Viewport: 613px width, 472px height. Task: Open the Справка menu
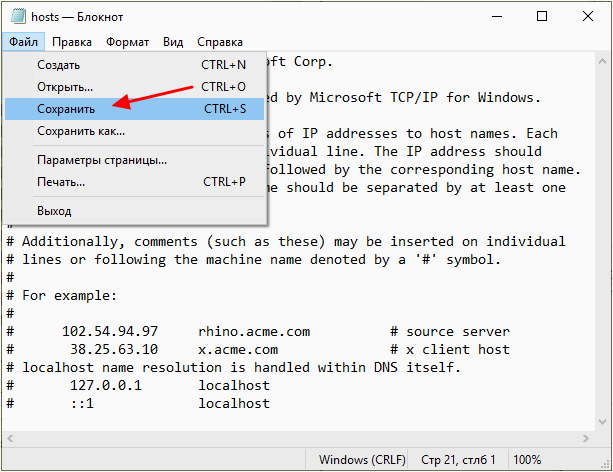tap(220, 42)
